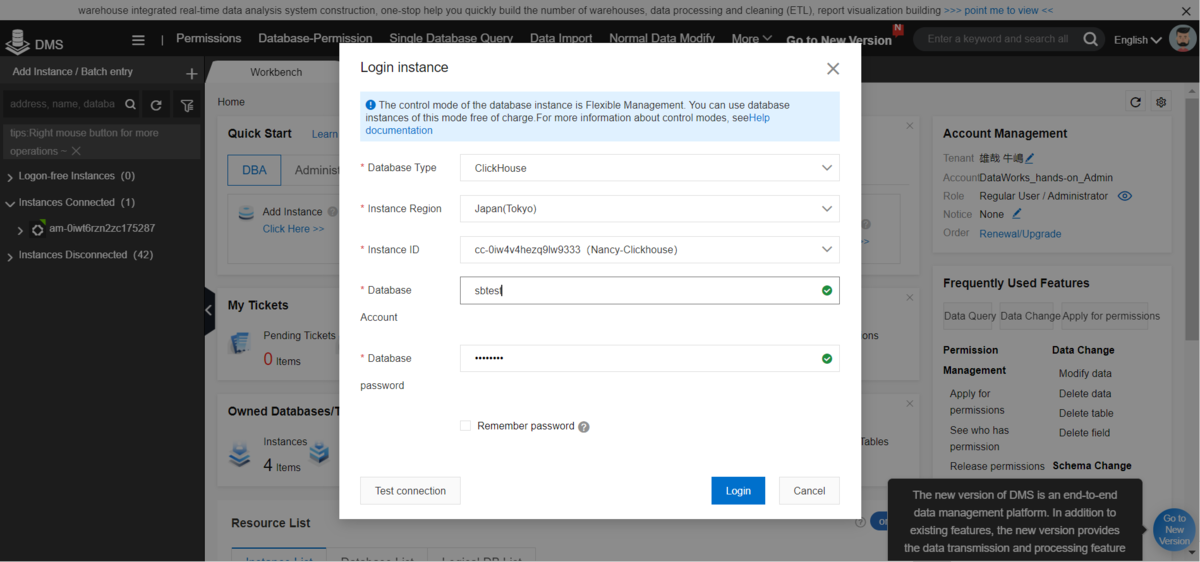The width and height of the screenshot is (1200, 562).
Task: Open the Permissions menu
Action: pyautogui.click(x=208, y=38)
